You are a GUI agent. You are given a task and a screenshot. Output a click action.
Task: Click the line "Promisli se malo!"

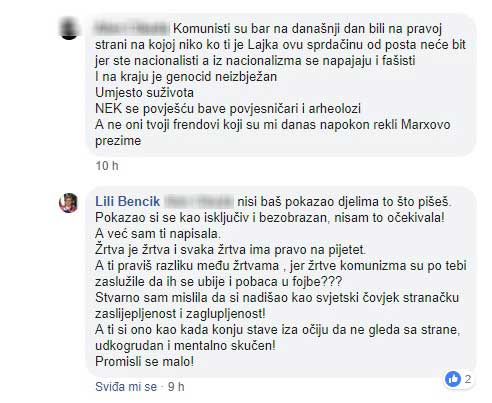(x=145, y=361)
